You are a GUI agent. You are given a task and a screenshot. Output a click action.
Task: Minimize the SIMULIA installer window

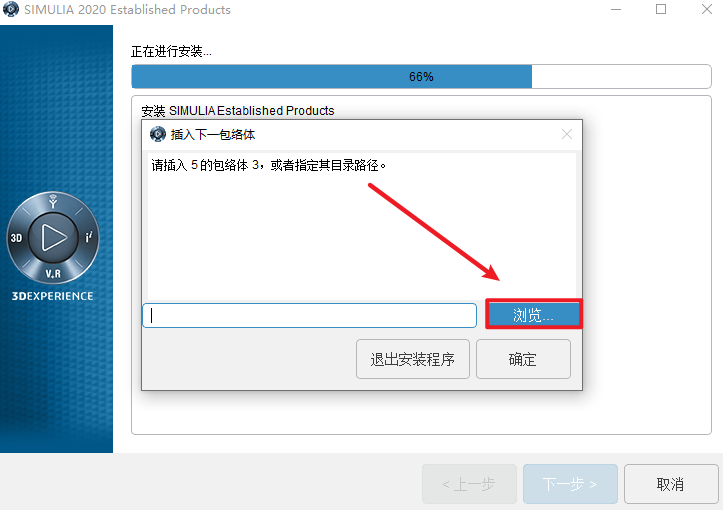click(616, 9)
